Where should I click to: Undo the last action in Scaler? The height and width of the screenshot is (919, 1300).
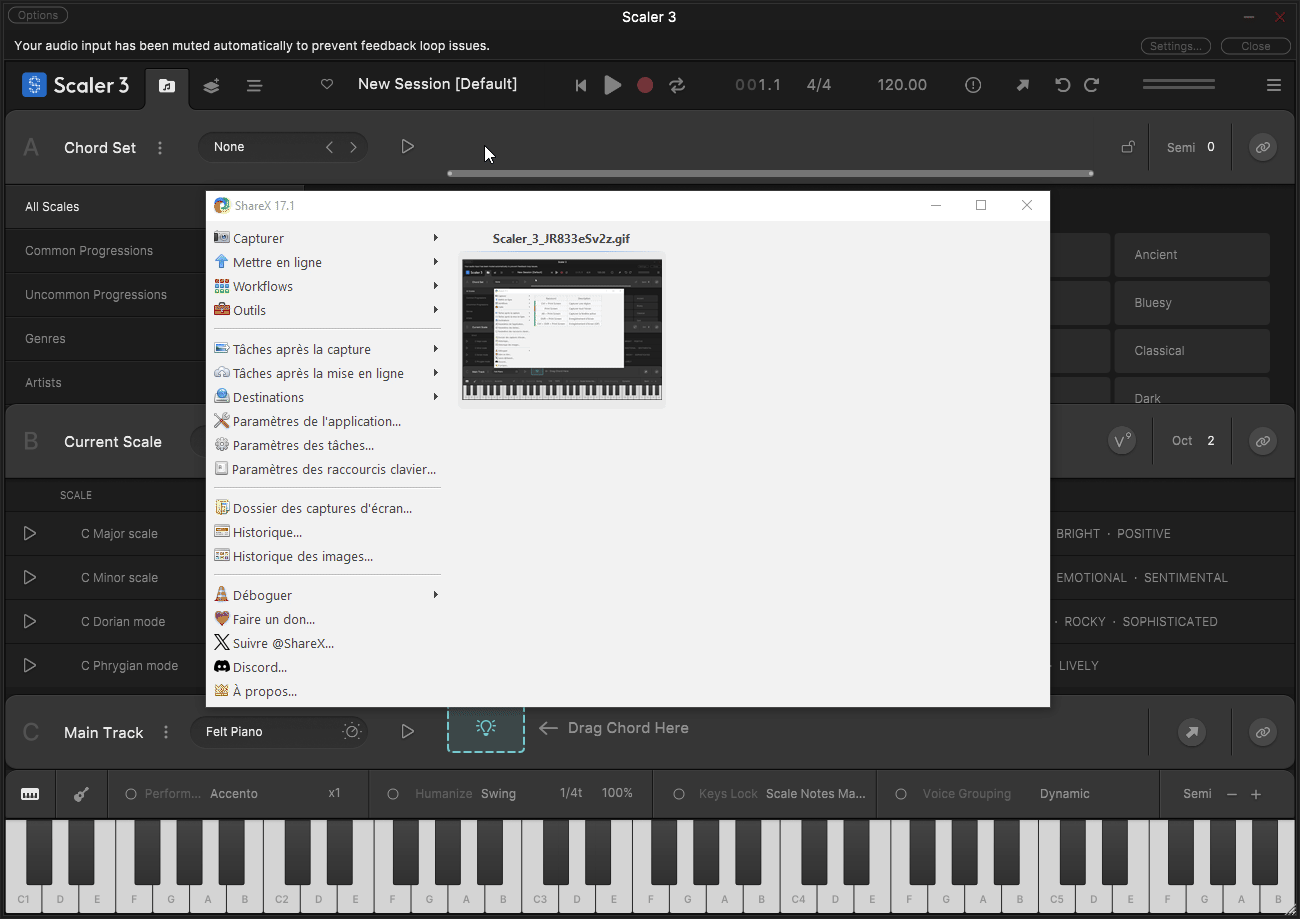(1062, 86)
